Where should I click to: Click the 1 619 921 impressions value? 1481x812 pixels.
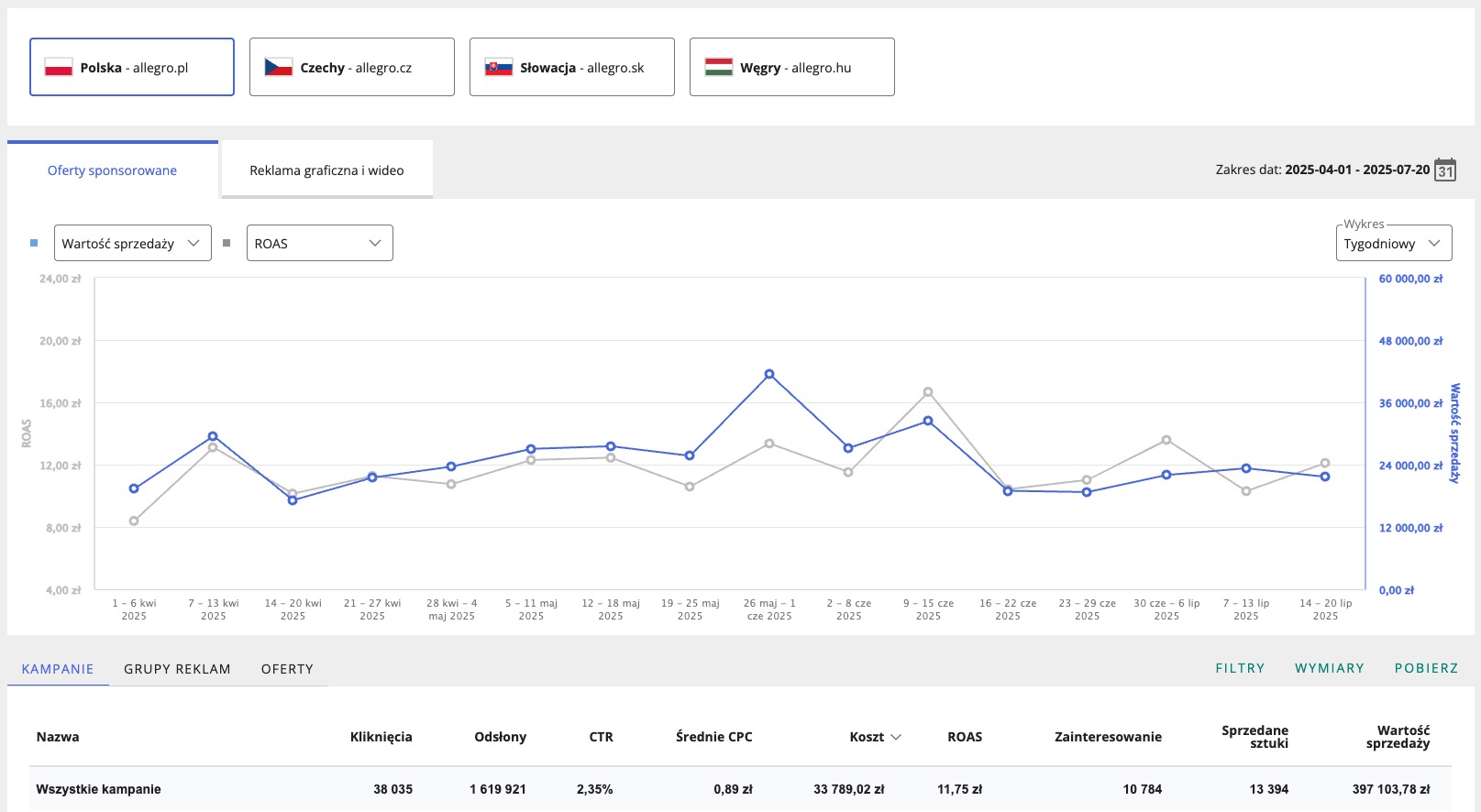498,789
